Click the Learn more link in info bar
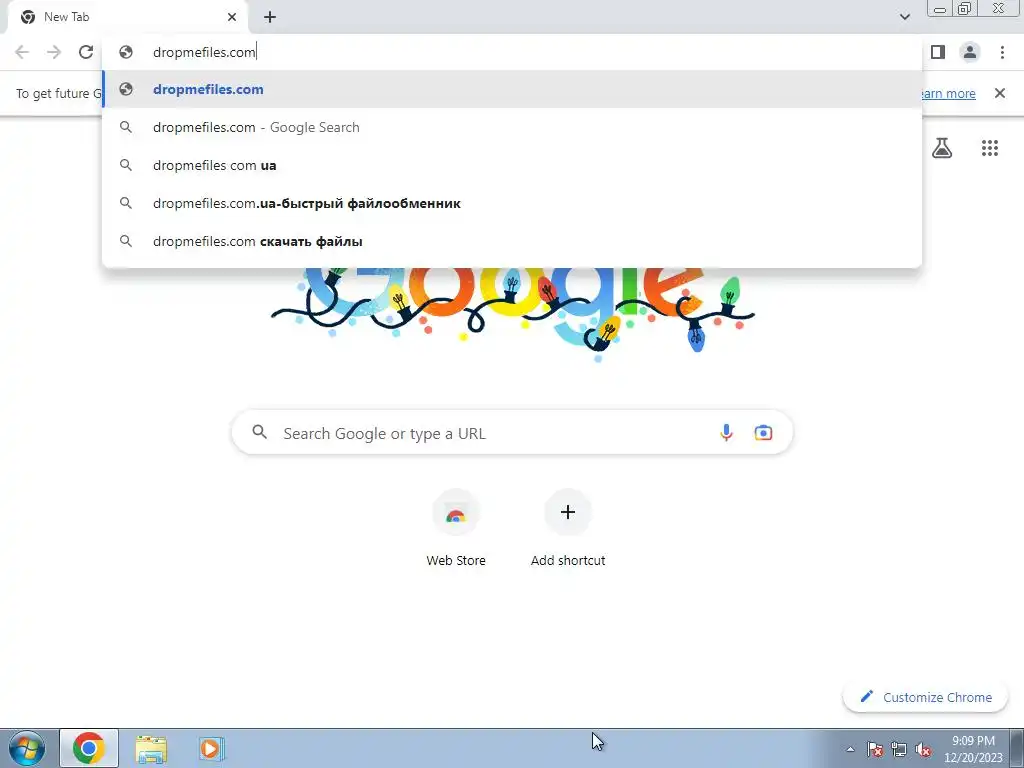Viewport: 1024px width, 768px height. pyautogui.click(x=947, y=93)
